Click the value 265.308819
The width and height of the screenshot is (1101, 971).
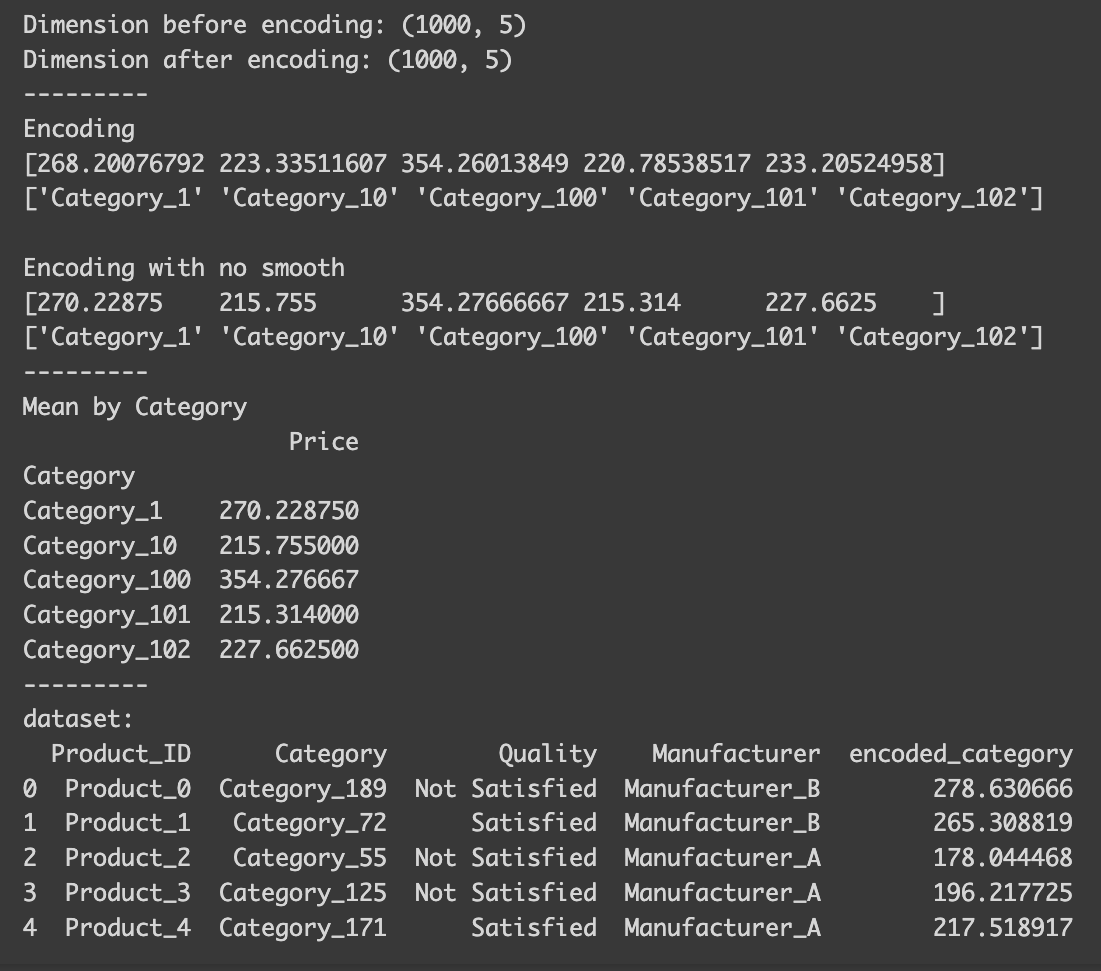coord(1002,823)
